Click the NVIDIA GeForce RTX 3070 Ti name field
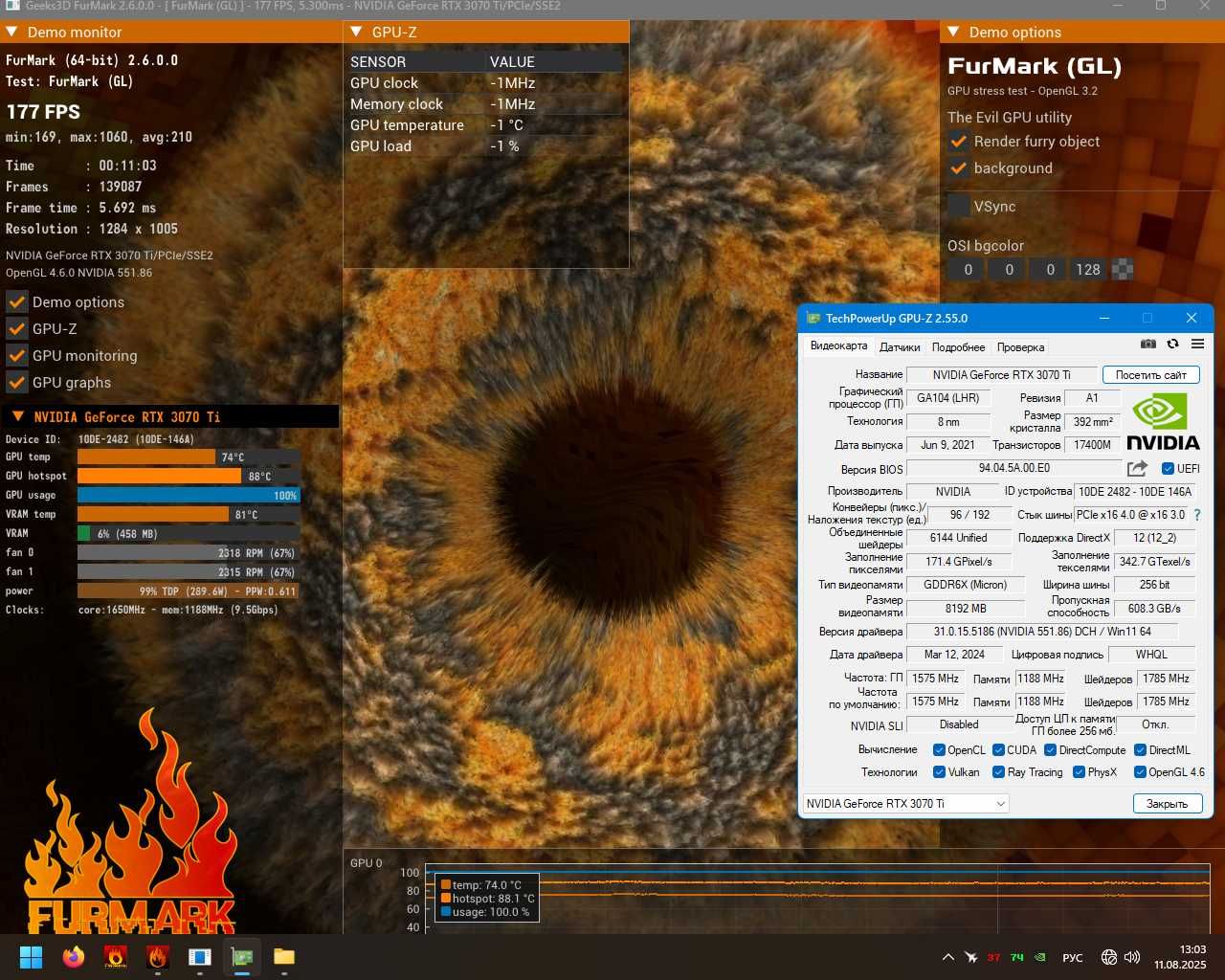This screenshot has height=980, width=1225. pos(1001,375)
